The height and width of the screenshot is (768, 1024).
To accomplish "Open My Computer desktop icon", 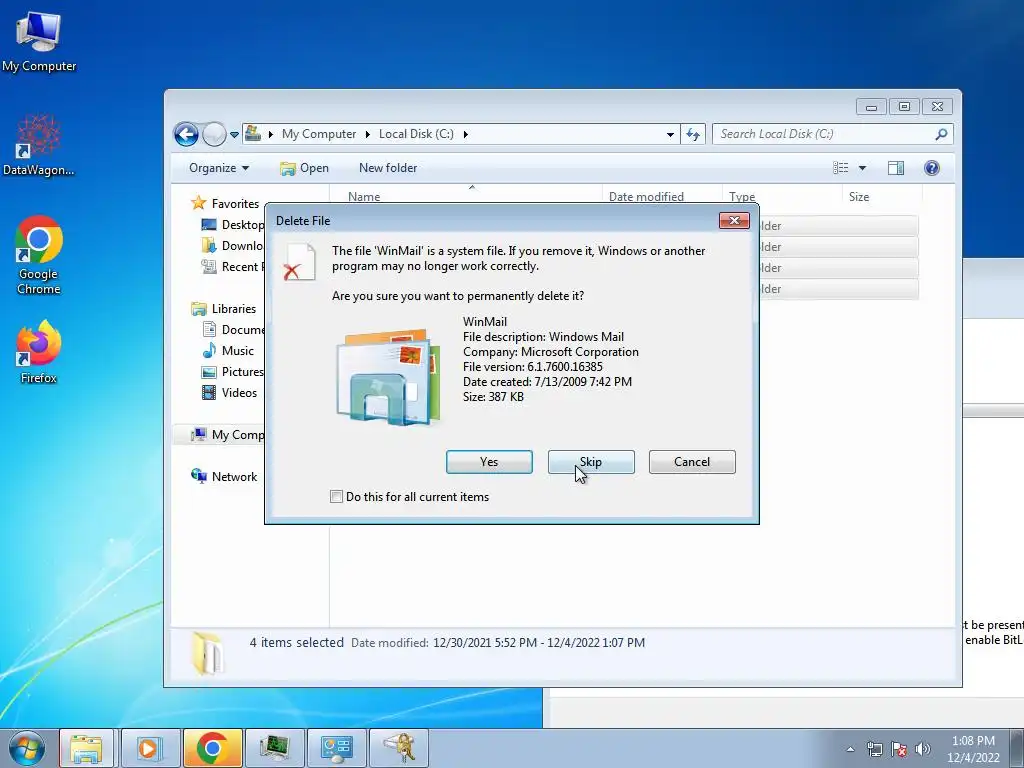I will 39,40.
